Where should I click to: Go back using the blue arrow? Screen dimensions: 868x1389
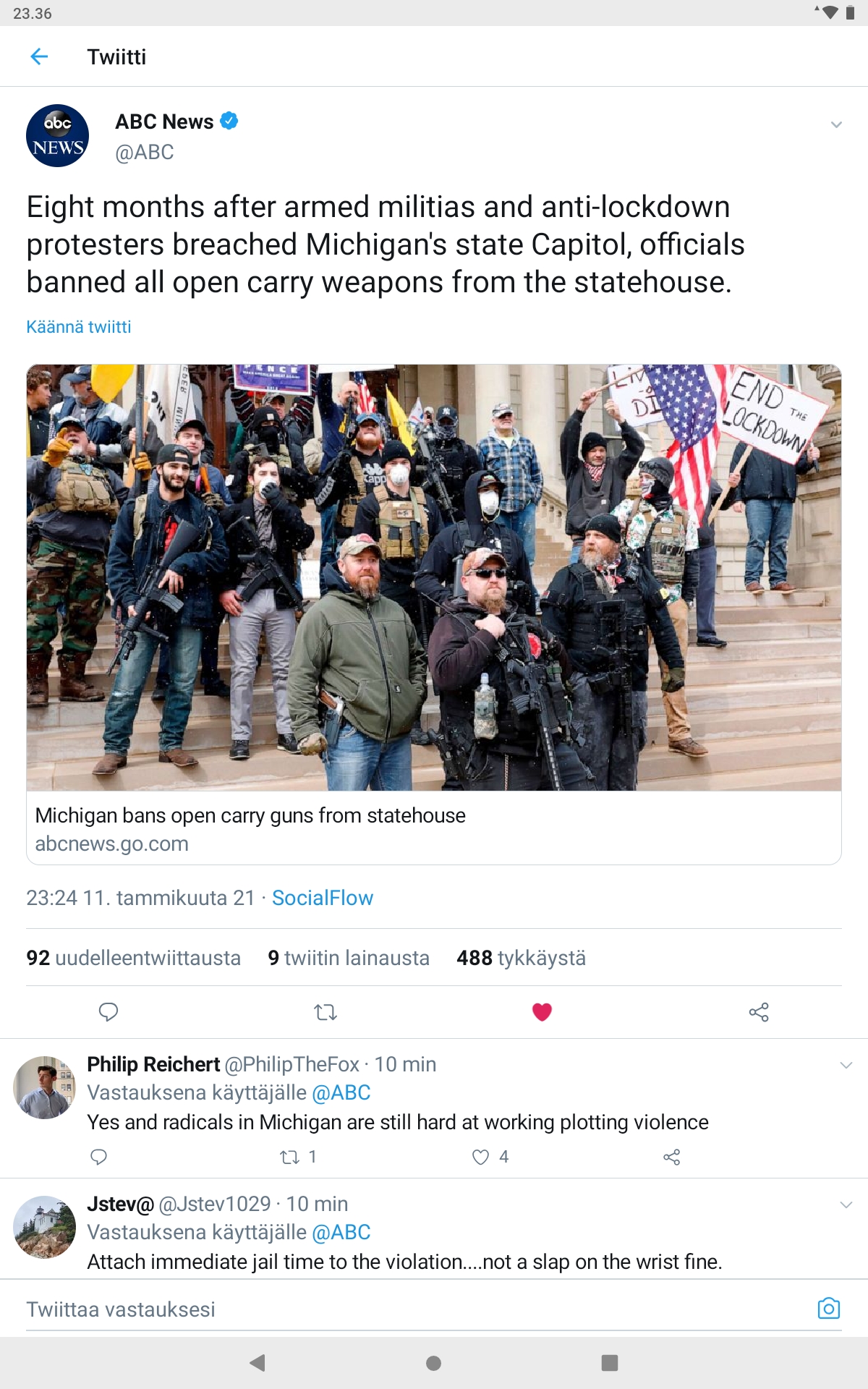39,56
